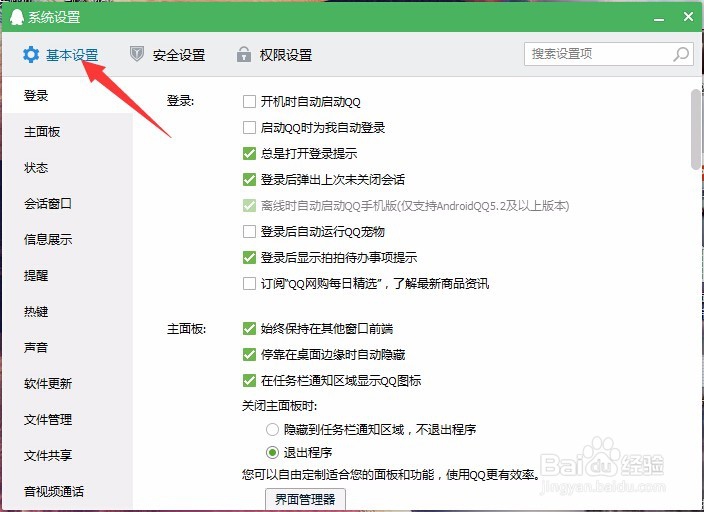
Task: Click text 您可以自由定制适合您的面板和功能
Action: 338,475
